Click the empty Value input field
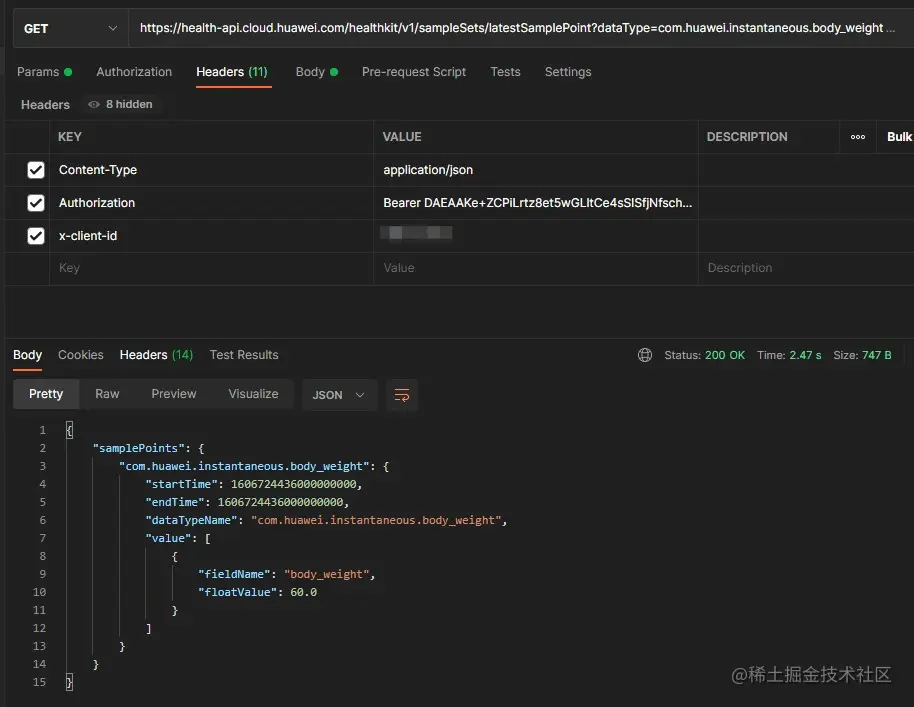Image resolution: width=914 pixels, height=707 pixels. pos(535,268)
